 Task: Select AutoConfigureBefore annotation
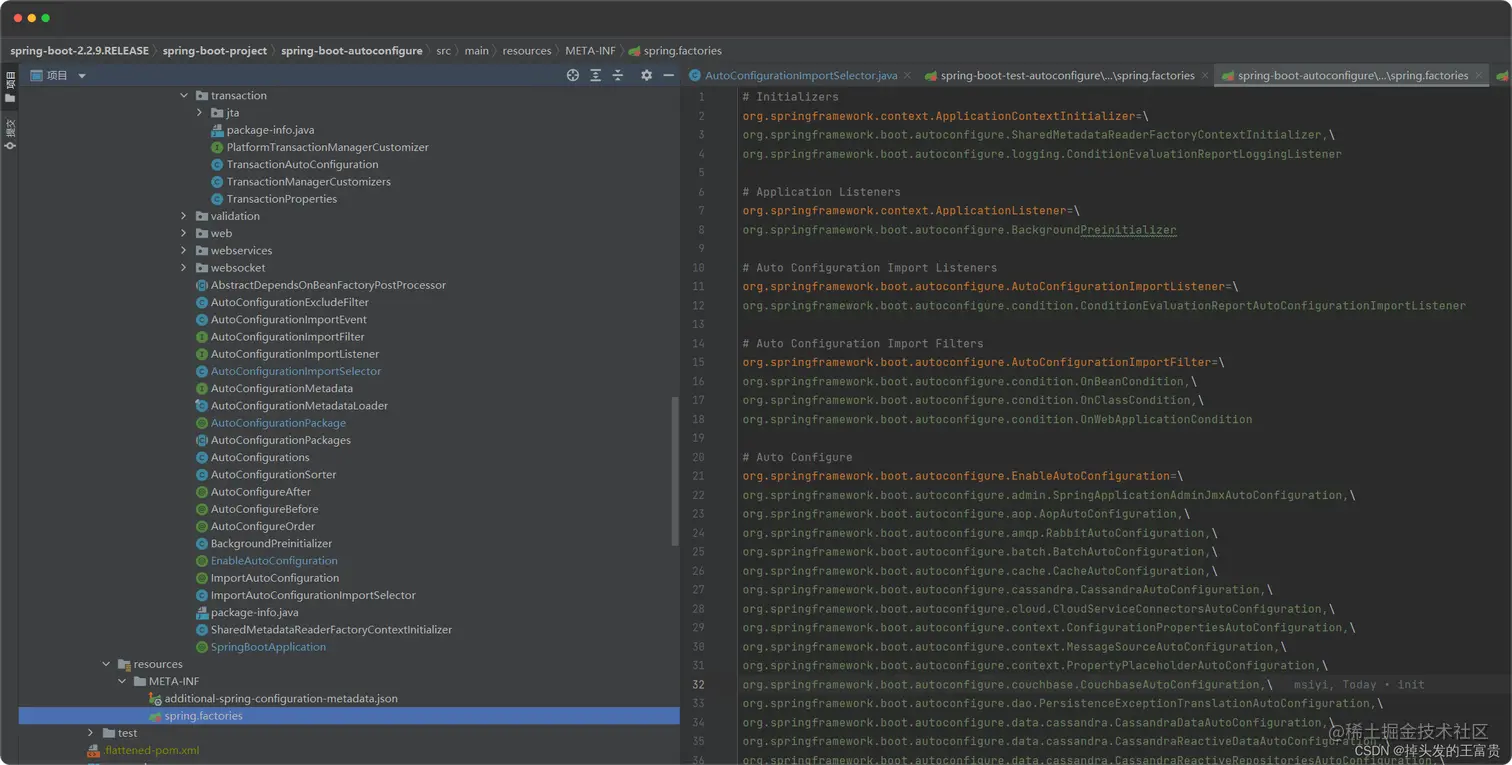tap(264, 509)
